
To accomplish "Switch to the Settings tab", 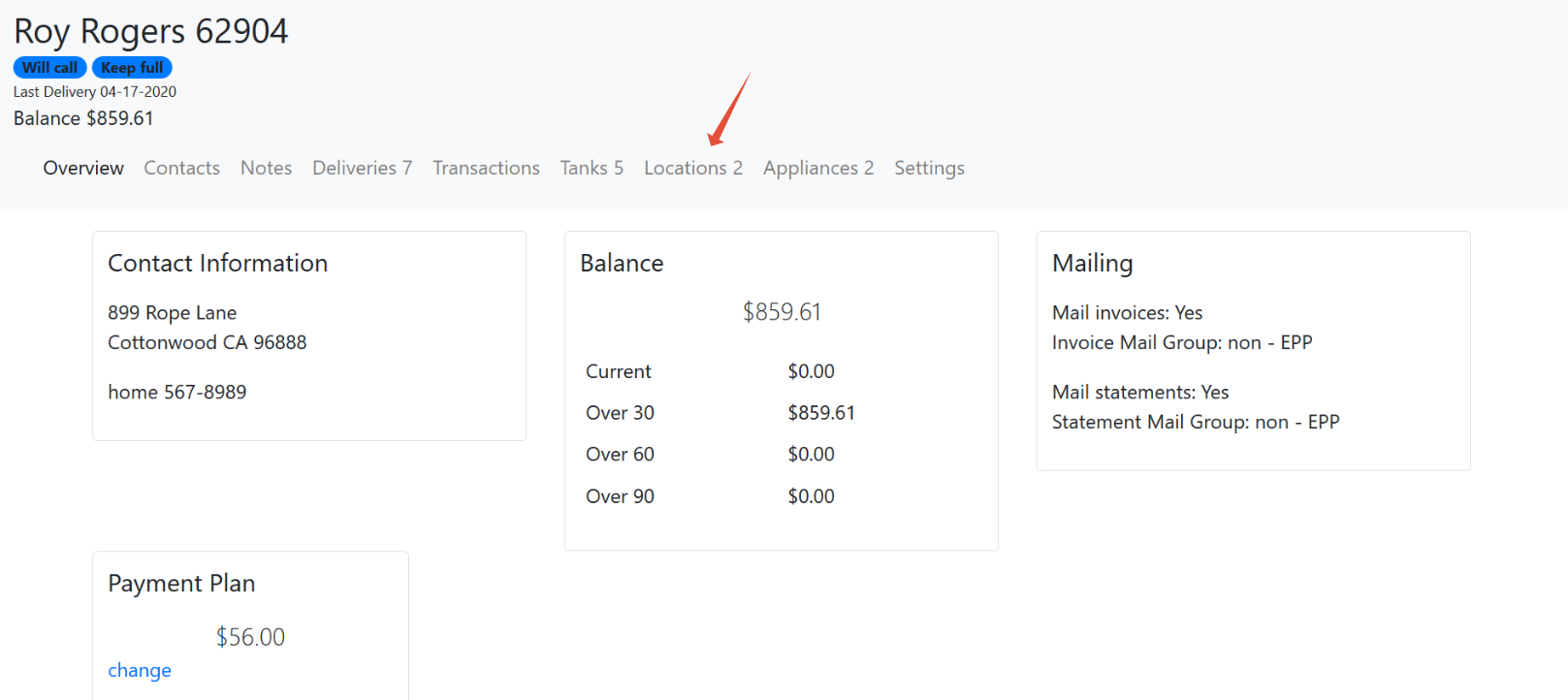I will (929, 168).
